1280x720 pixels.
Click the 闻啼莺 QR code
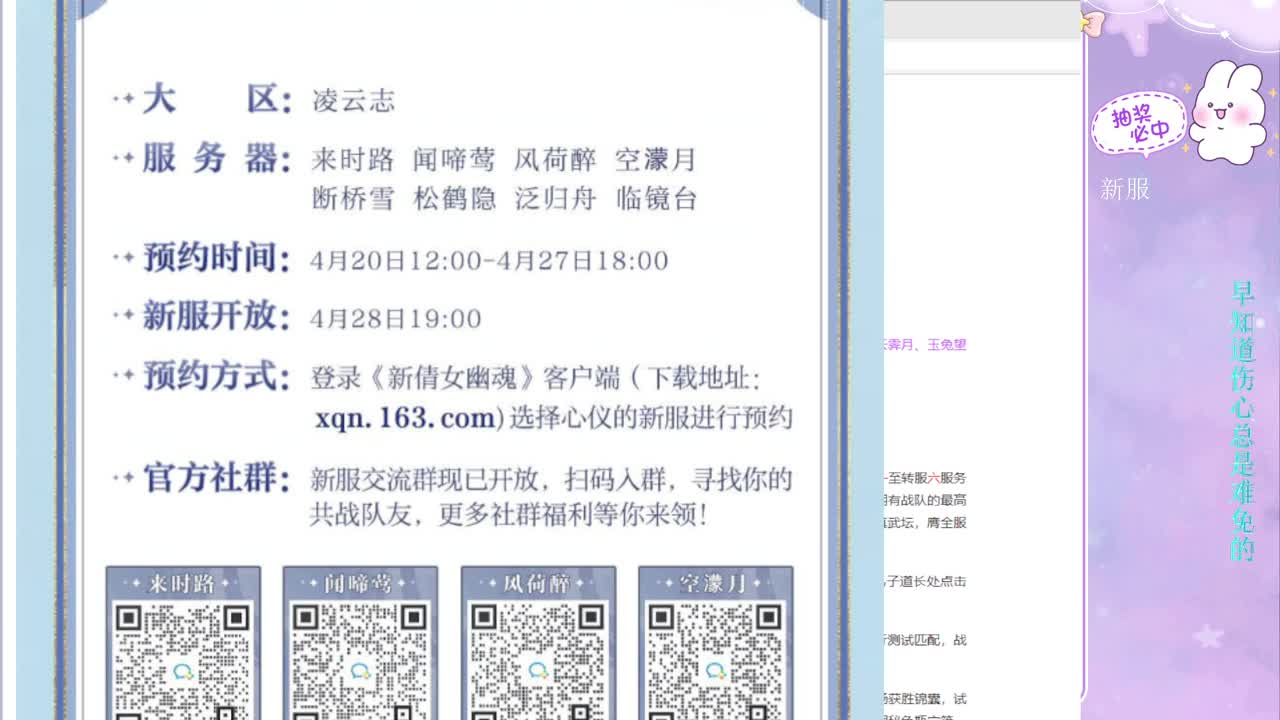pos(359,660)
